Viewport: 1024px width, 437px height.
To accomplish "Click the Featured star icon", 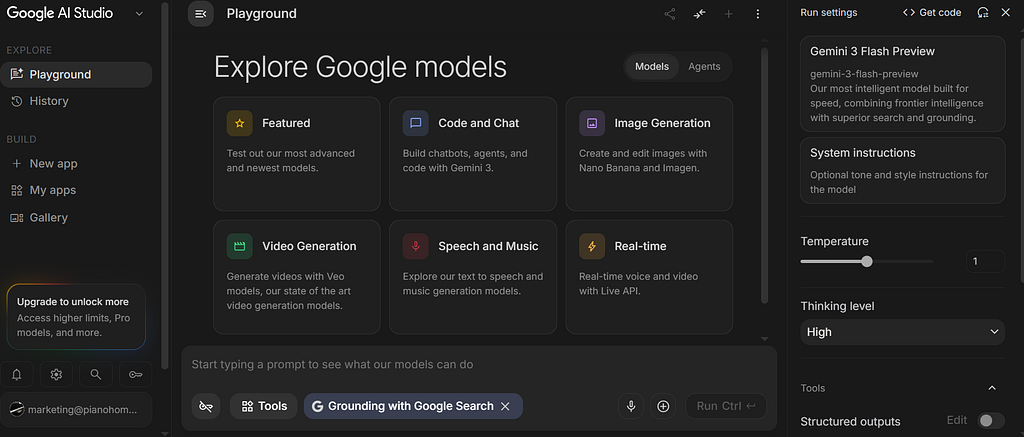I will 240,123.
